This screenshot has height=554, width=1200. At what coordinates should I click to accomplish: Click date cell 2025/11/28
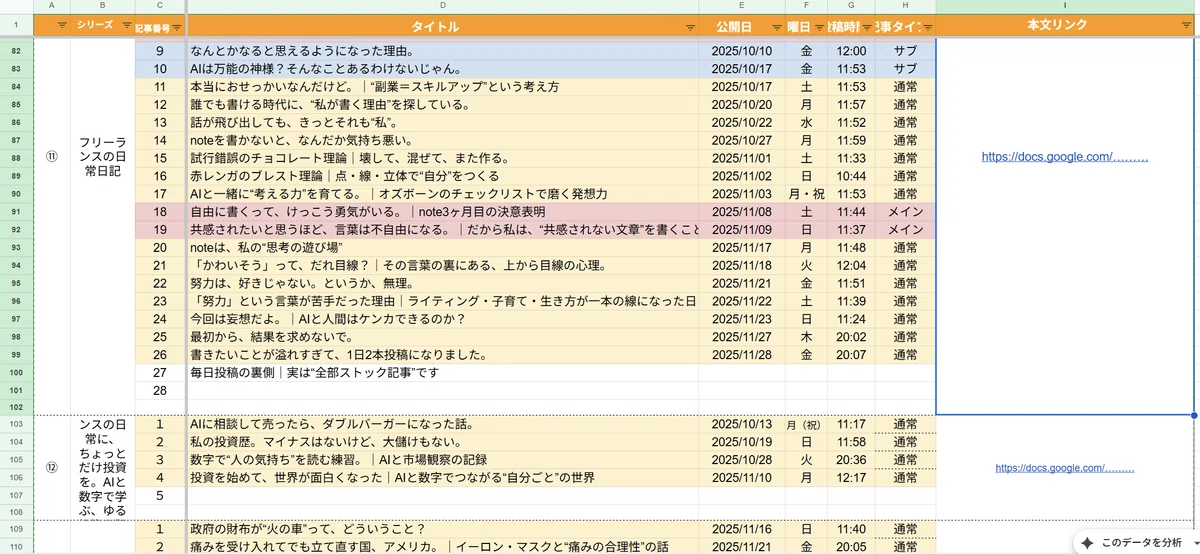point(741,355)
